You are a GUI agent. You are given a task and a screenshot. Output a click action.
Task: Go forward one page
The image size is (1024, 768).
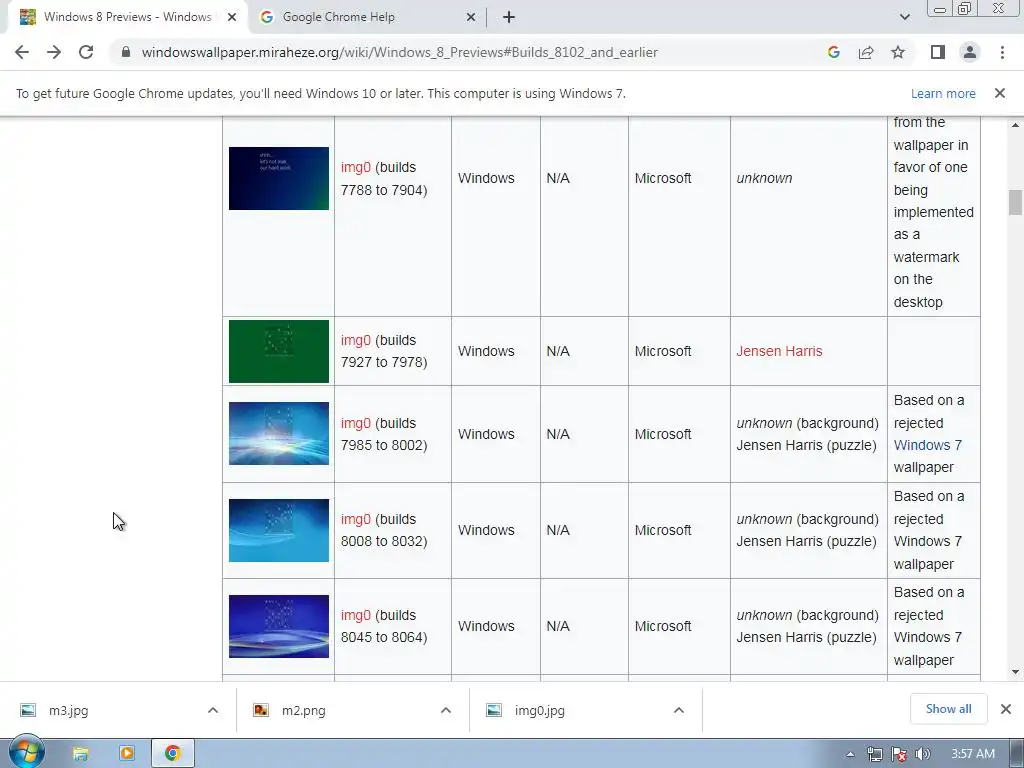click(54, 52)
